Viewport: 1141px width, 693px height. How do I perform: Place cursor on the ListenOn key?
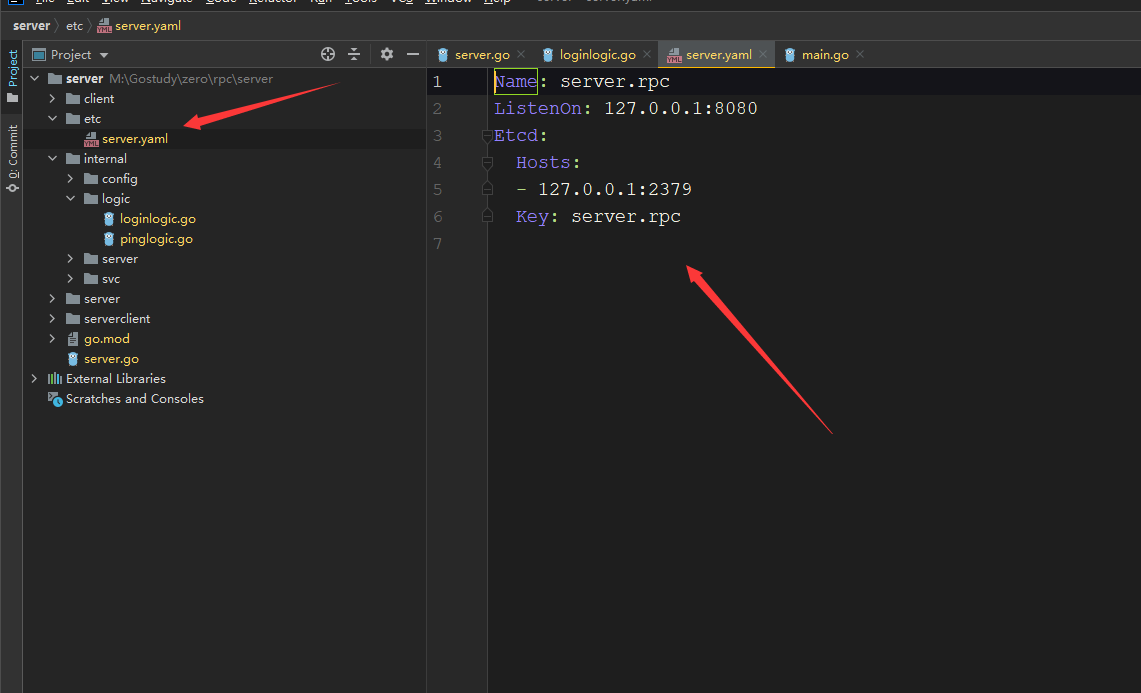(538, 108)
